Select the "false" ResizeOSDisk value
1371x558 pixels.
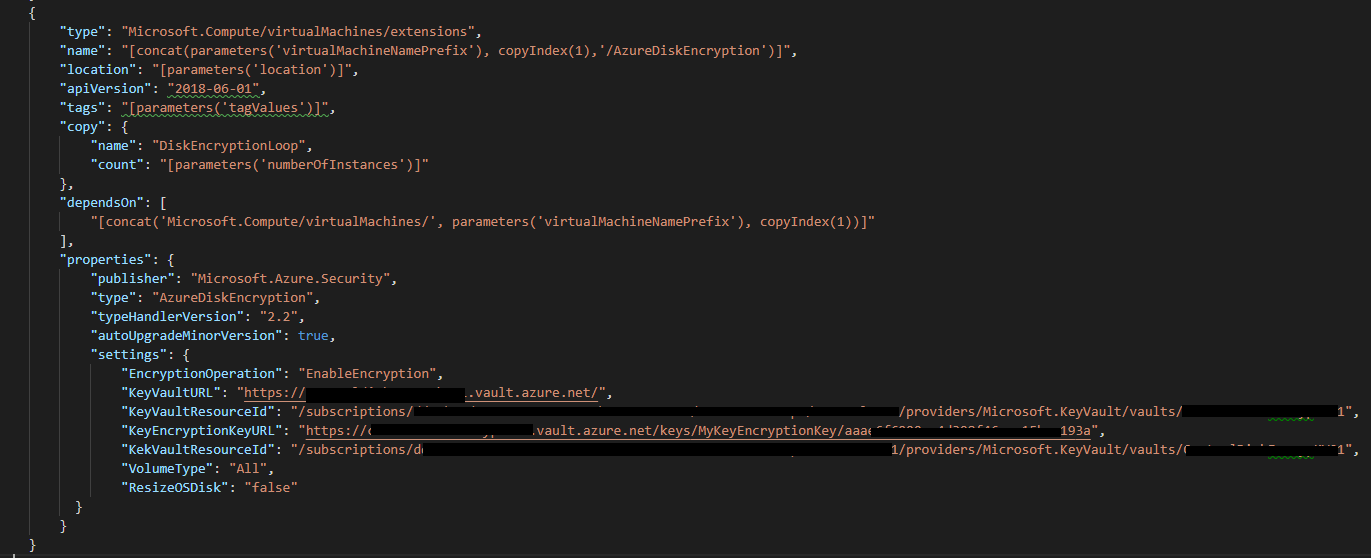(x=270, y=488)
